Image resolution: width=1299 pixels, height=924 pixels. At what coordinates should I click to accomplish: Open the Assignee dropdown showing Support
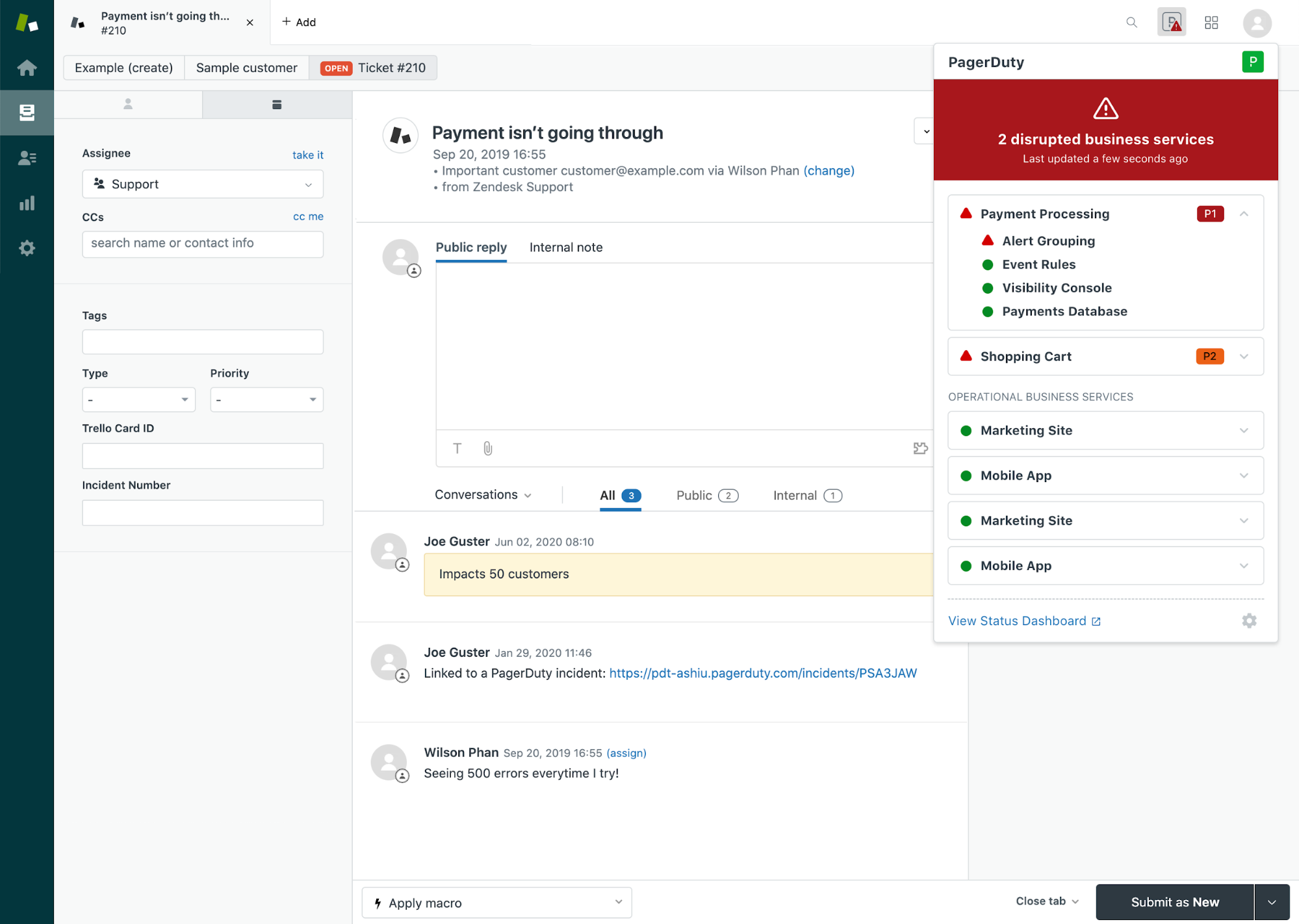pos(202,184)
